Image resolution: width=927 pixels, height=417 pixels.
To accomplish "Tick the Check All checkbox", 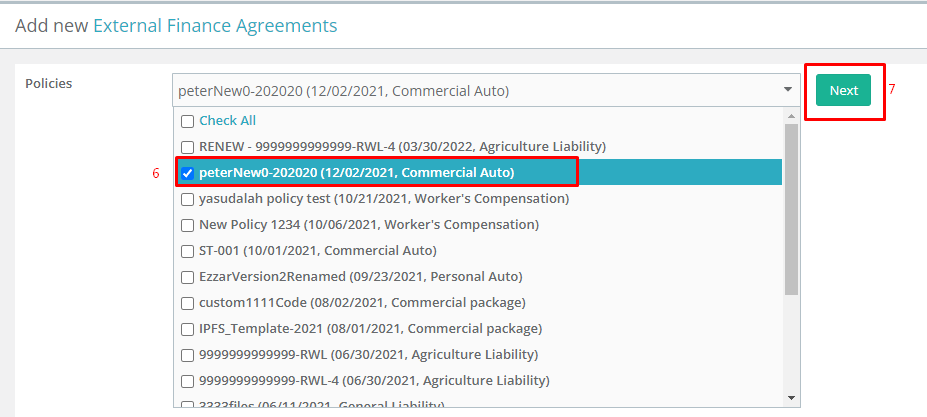I will [187, 121].
